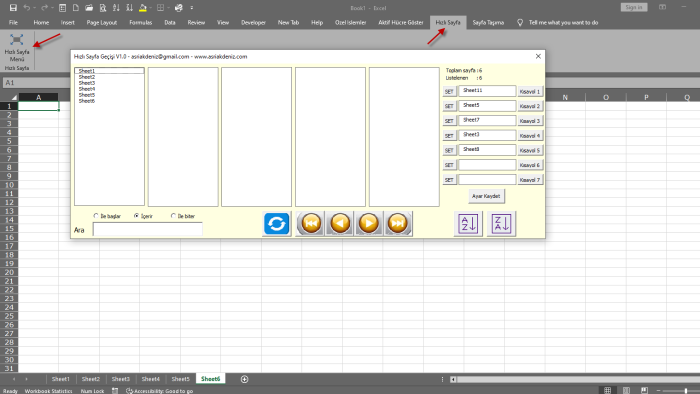This screenshot has width=700, height=394.
Task: Expand the Undo history dropdown arrow
Action: tap(34, 8)
